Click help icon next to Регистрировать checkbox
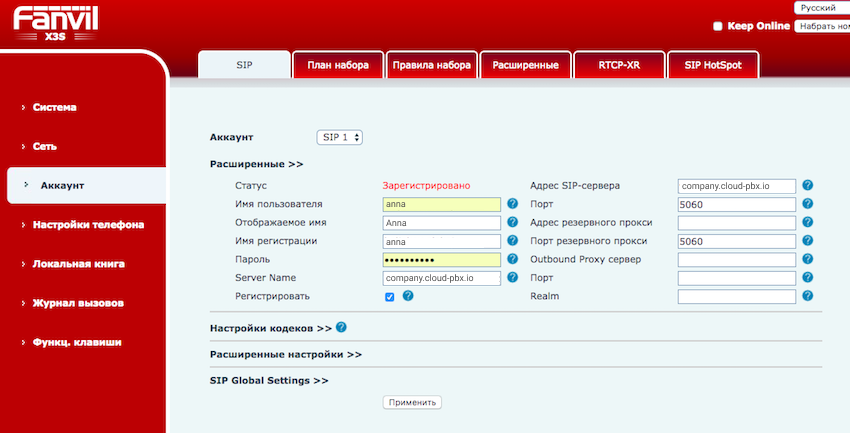Image resolution: width=850 pixels, height=433 pixels. click(408, 296)
